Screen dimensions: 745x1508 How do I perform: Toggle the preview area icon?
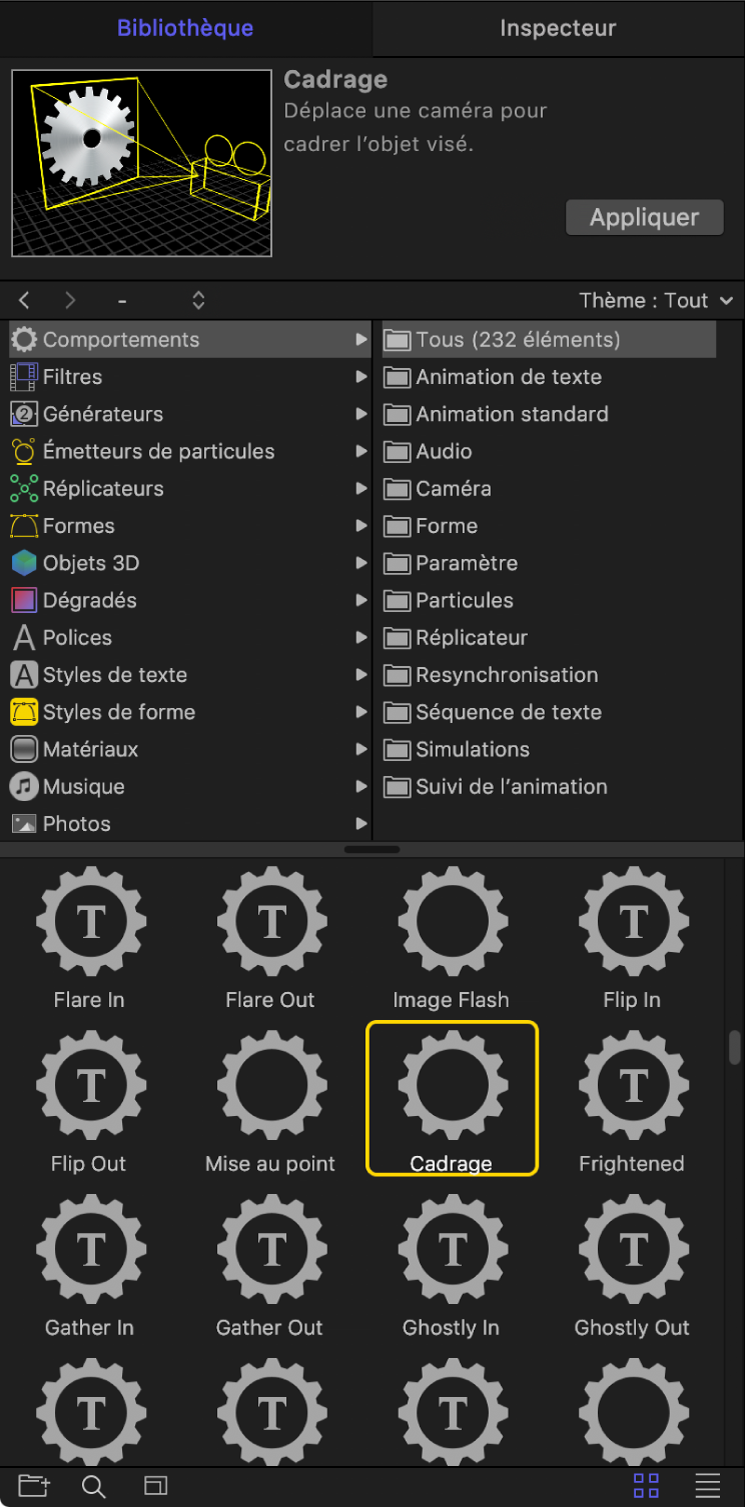(x=155, y=1486)
